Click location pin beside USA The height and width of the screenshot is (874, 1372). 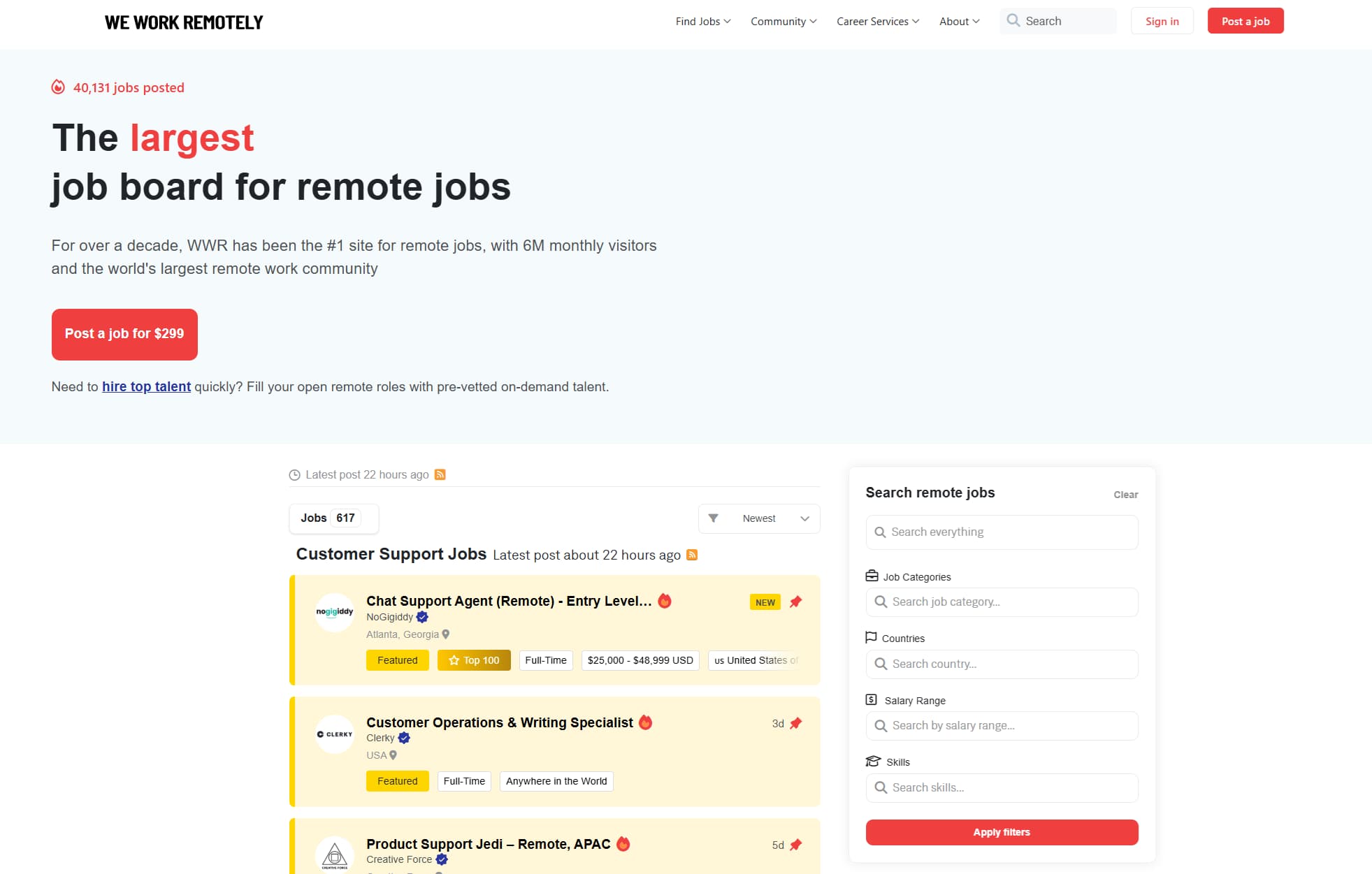click(x=393, y=755)
